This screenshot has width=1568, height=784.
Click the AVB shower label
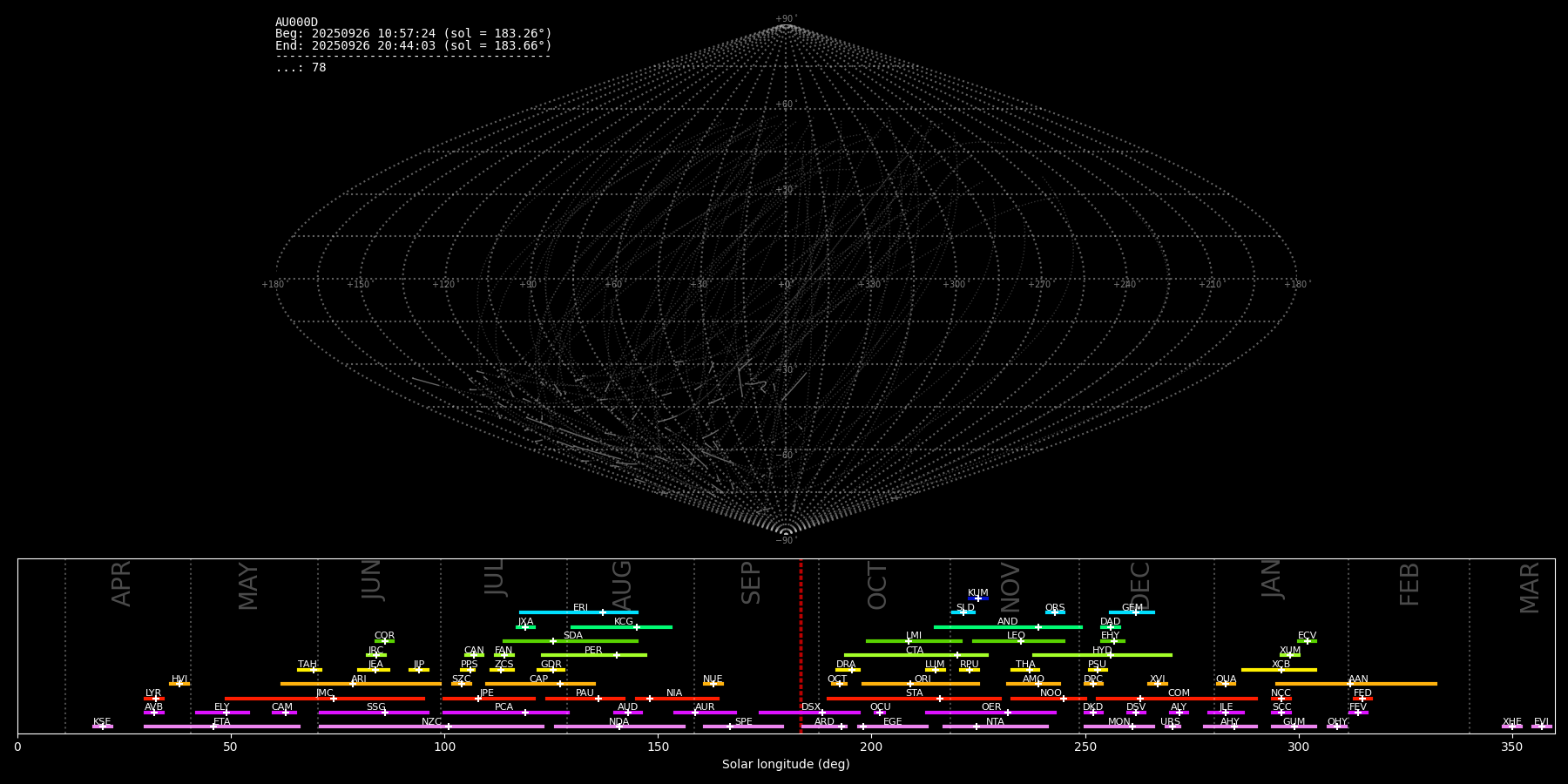(x=153, y=707)
